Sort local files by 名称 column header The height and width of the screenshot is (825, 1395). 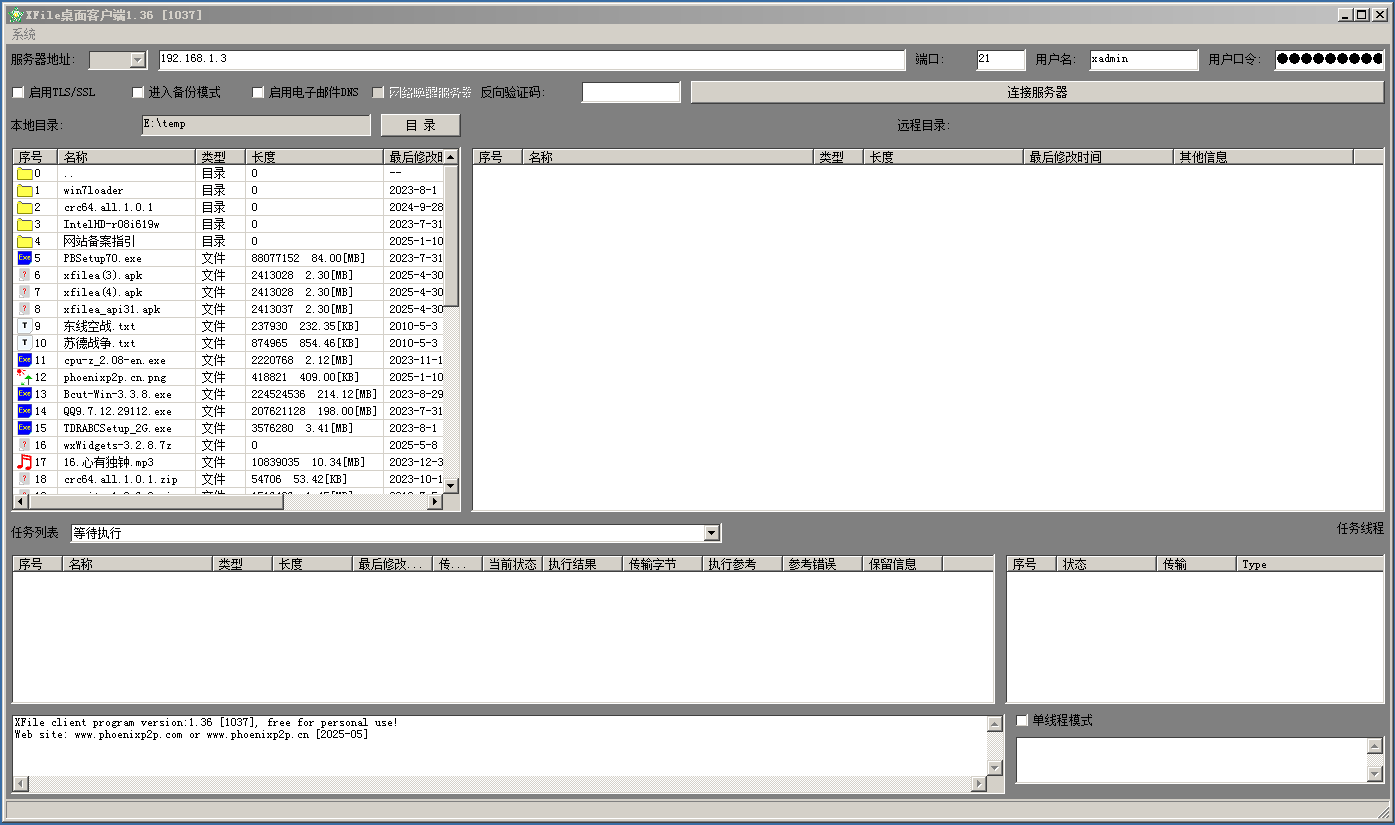point(125,157)
